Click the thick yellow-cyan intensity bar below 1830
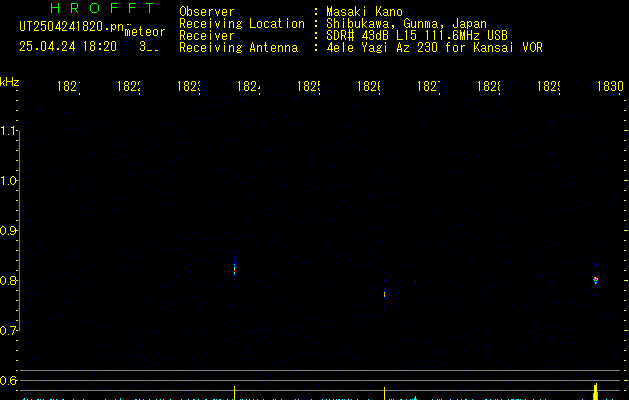Screen dimensions: 629x400 [595, 392]
